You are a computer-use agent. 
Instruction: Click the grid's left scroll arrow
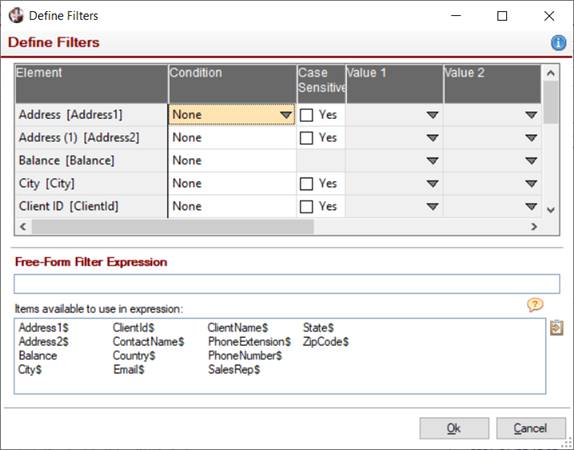click(23, 227)
